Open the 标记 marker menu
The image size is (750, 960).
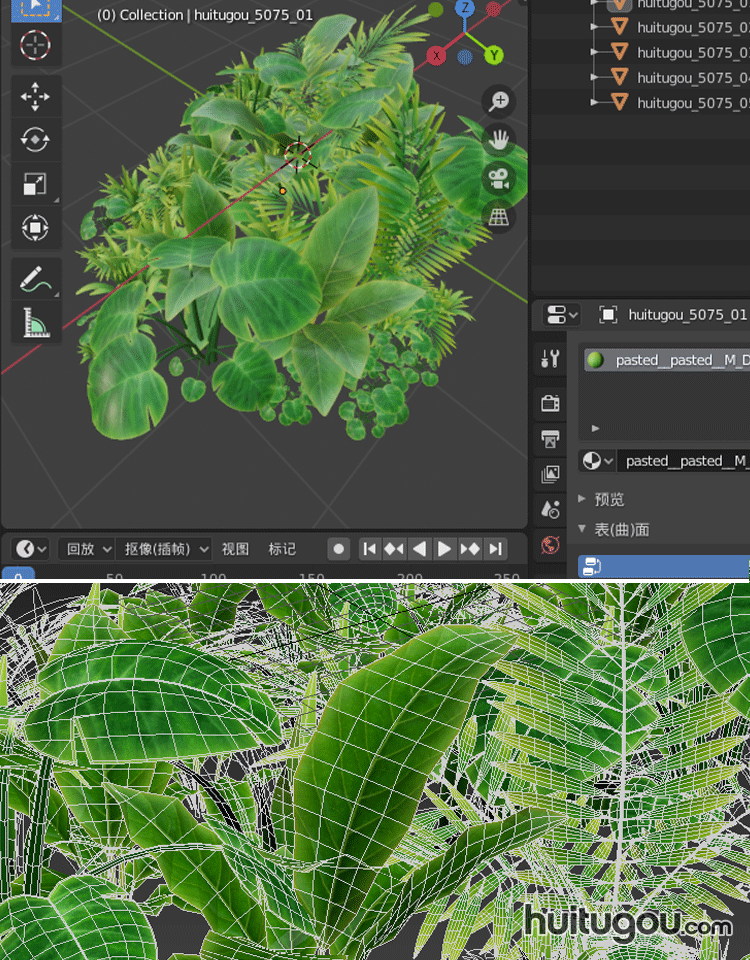282,549
